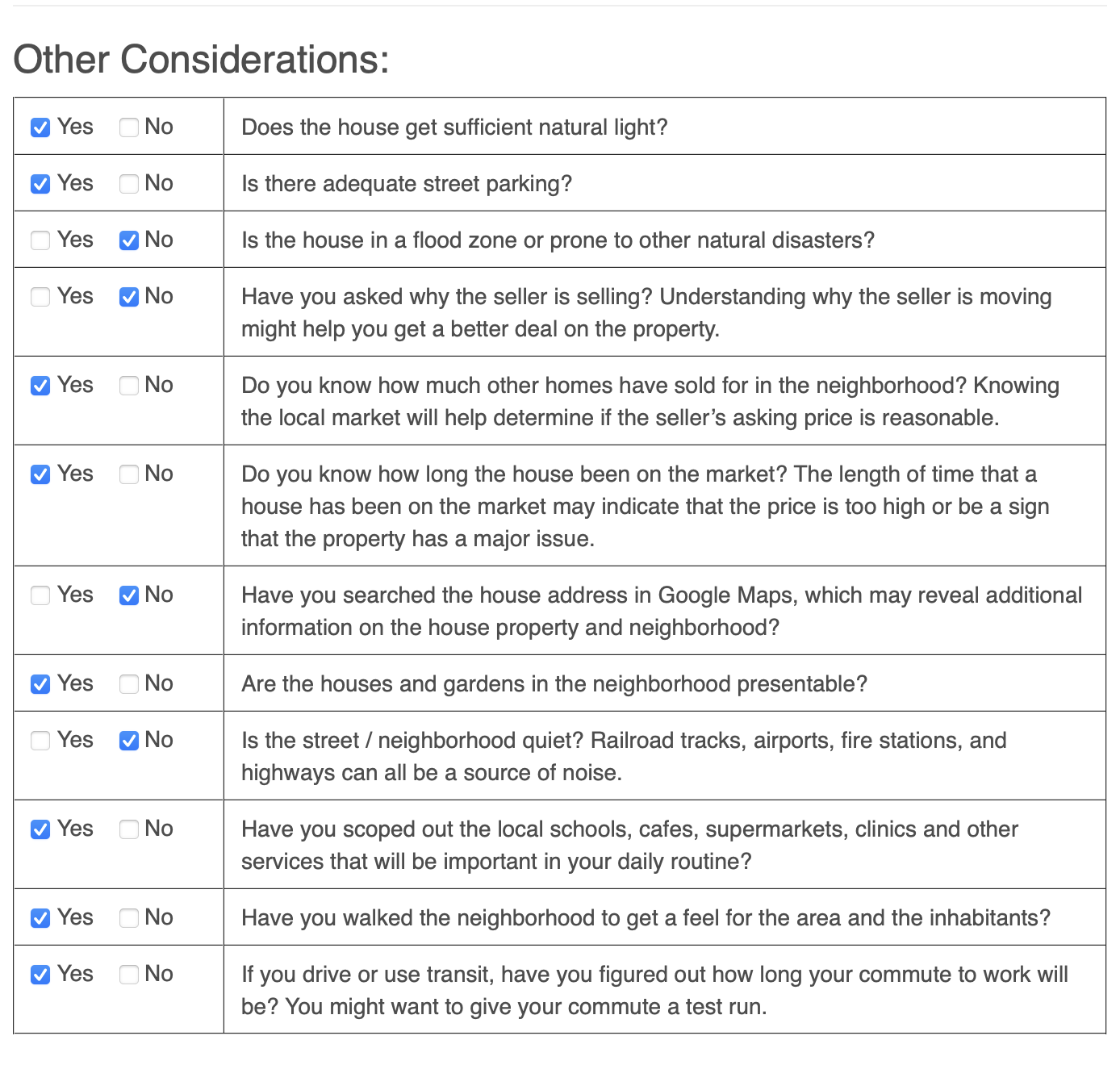Tick Yes for Google Maps search question
This screenshot has height=1065, width=1120.
tap(40, 595)
